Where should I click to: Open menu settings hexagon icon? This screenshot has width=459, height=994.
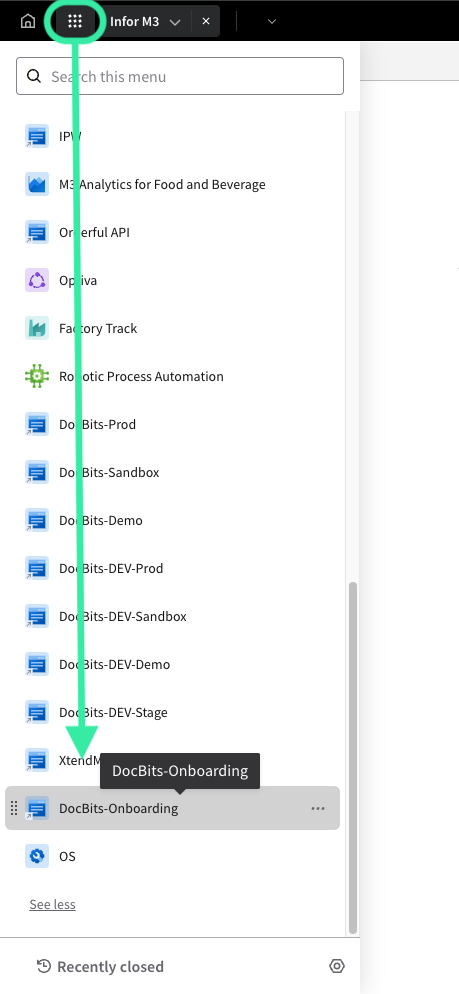(x=337, y=966)
